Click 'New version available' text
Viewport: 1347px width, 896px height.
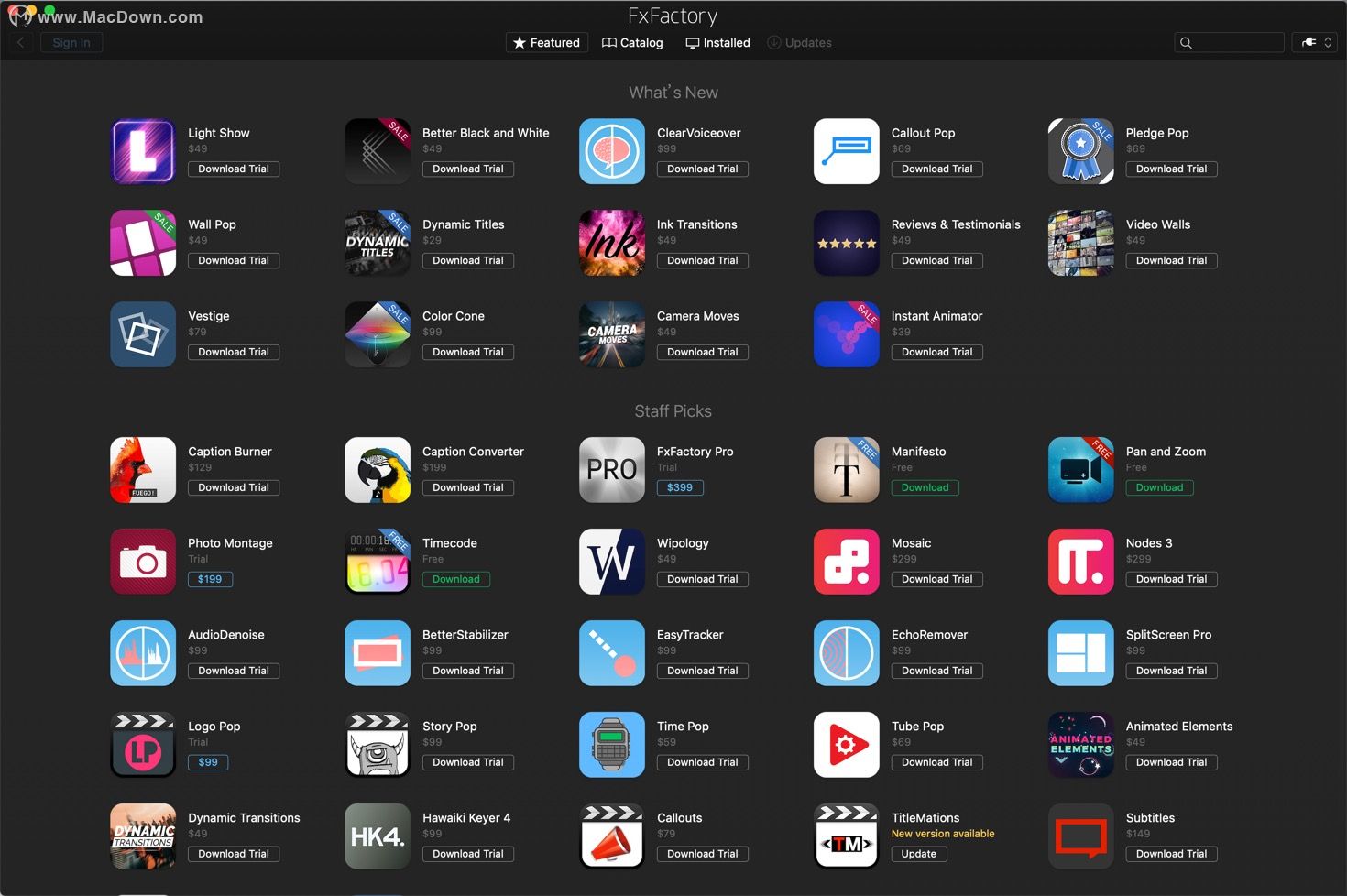click(943, 834)
